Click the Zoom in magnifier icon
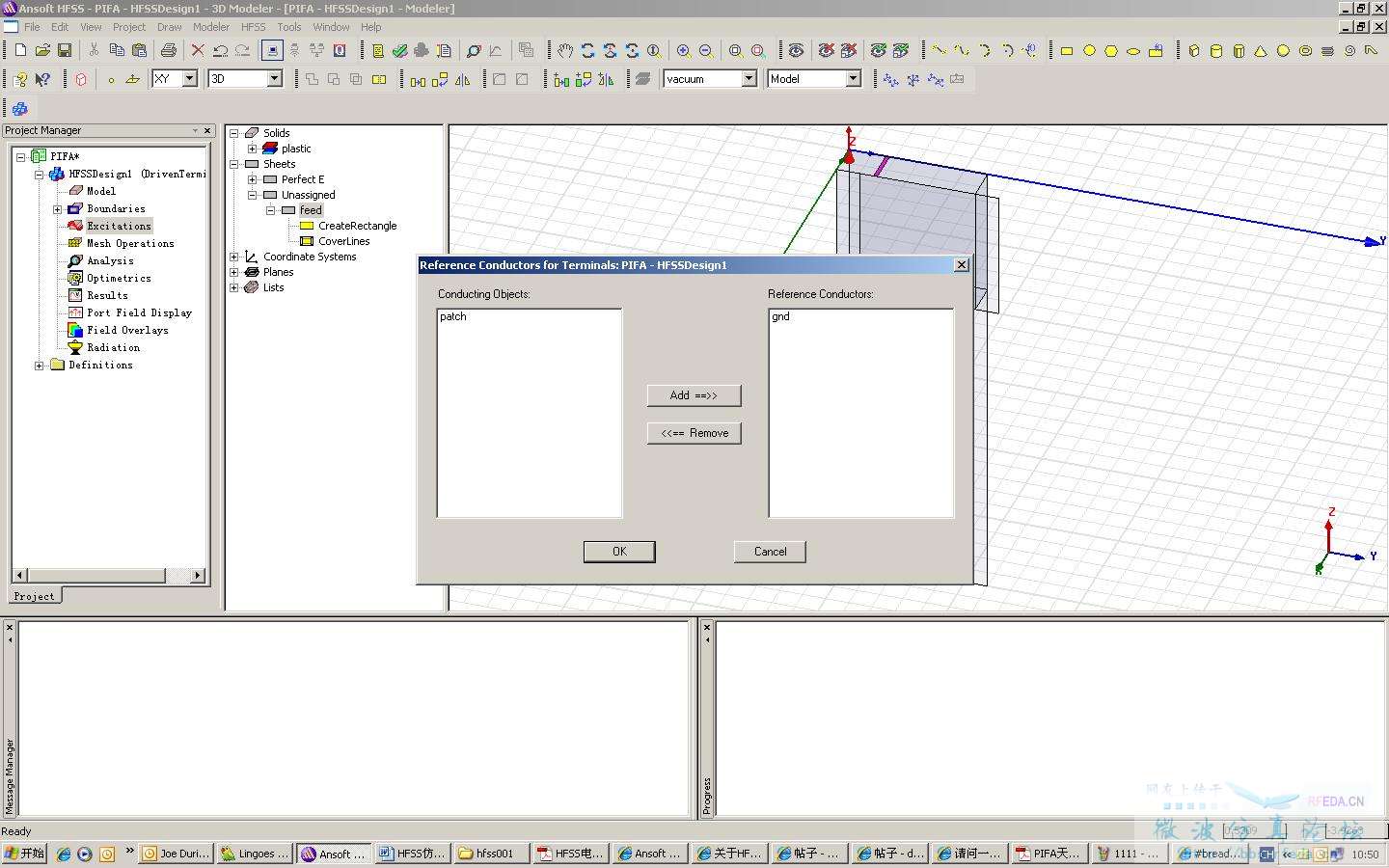The height and width of the screenshot is (868, 1389). point(683,50)
